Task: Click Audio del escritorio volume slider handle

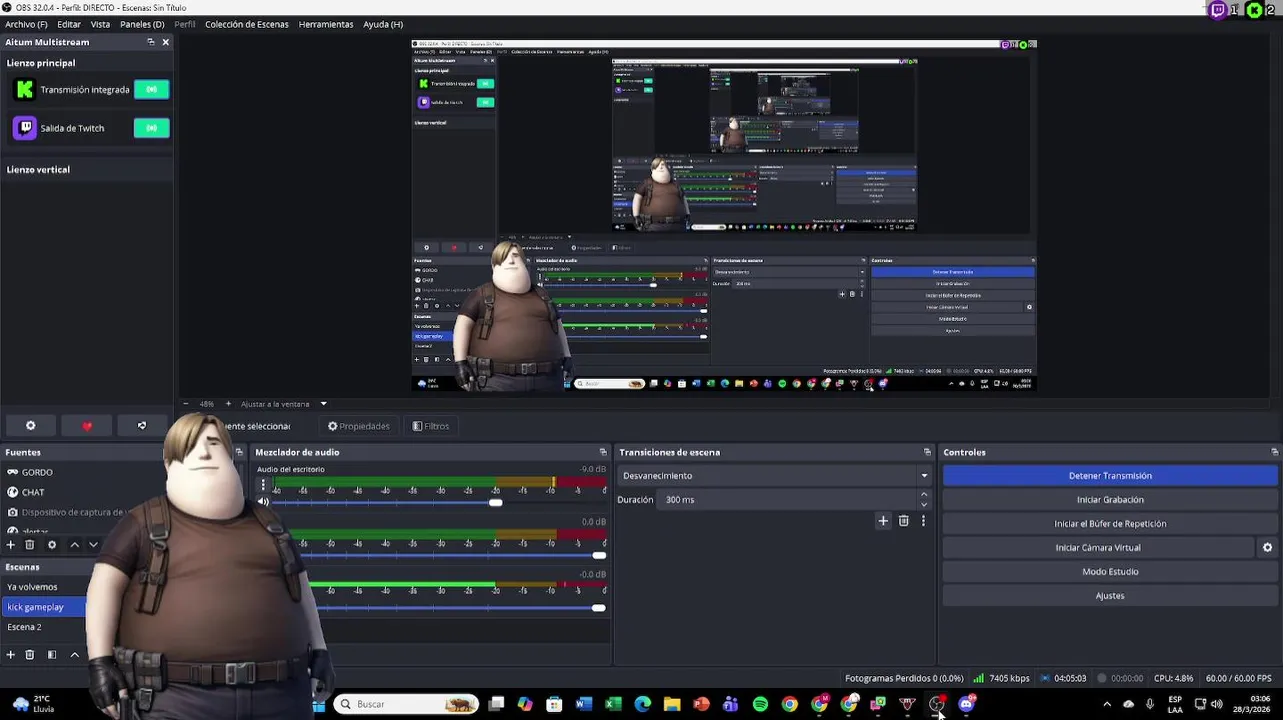Action: point(495,502)
